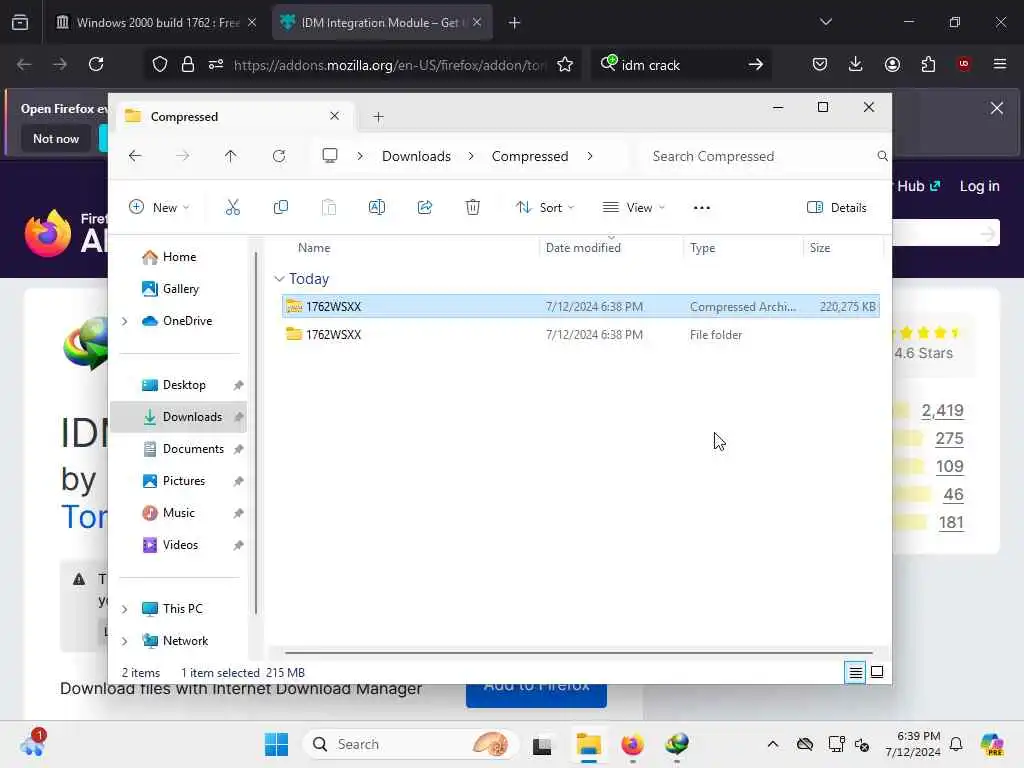Click the Not now button in Firefox
This screenshot has width=1024, height=768.
[x=56, y=138]
